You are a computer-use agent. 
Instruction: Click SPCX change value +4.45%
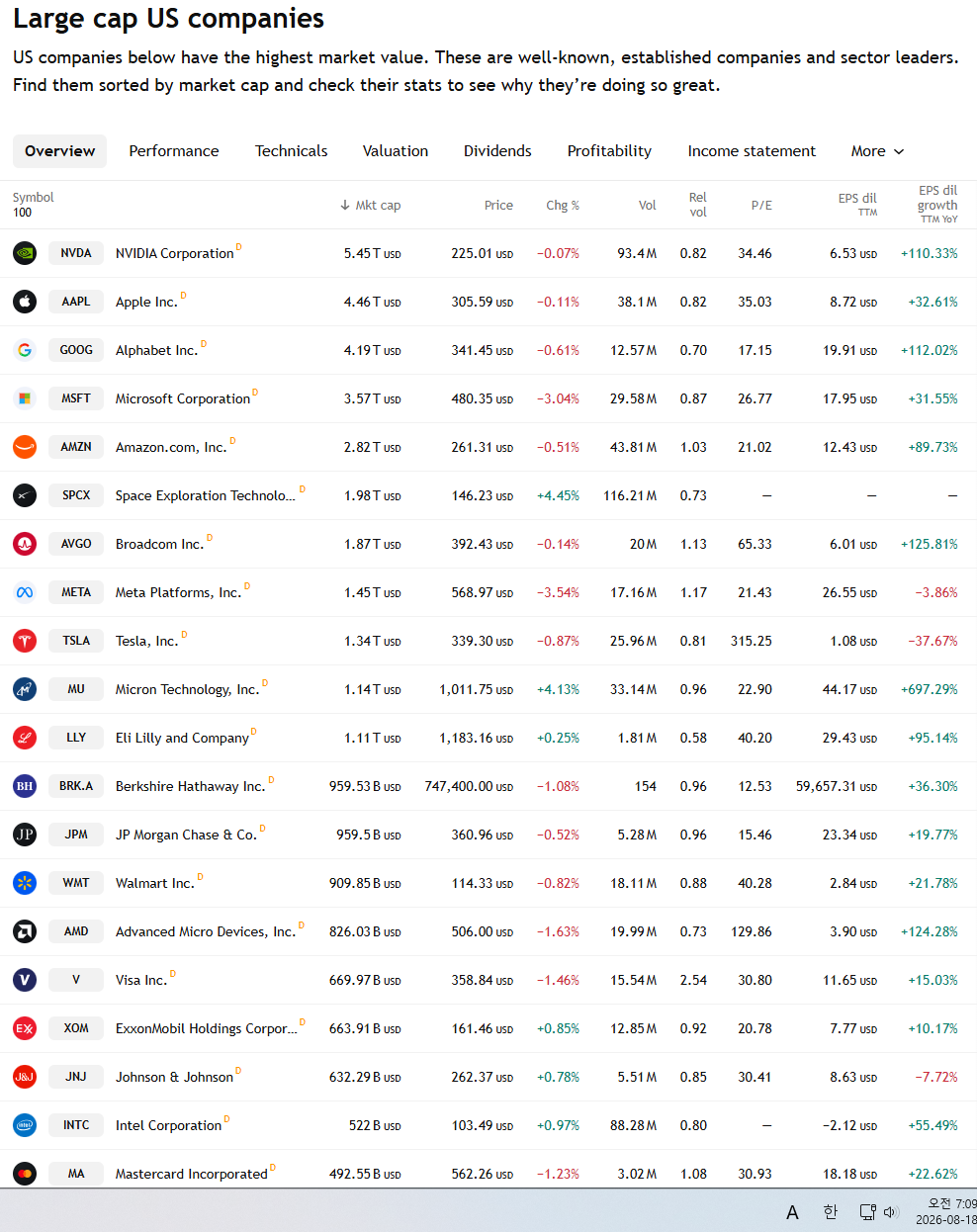558,495
